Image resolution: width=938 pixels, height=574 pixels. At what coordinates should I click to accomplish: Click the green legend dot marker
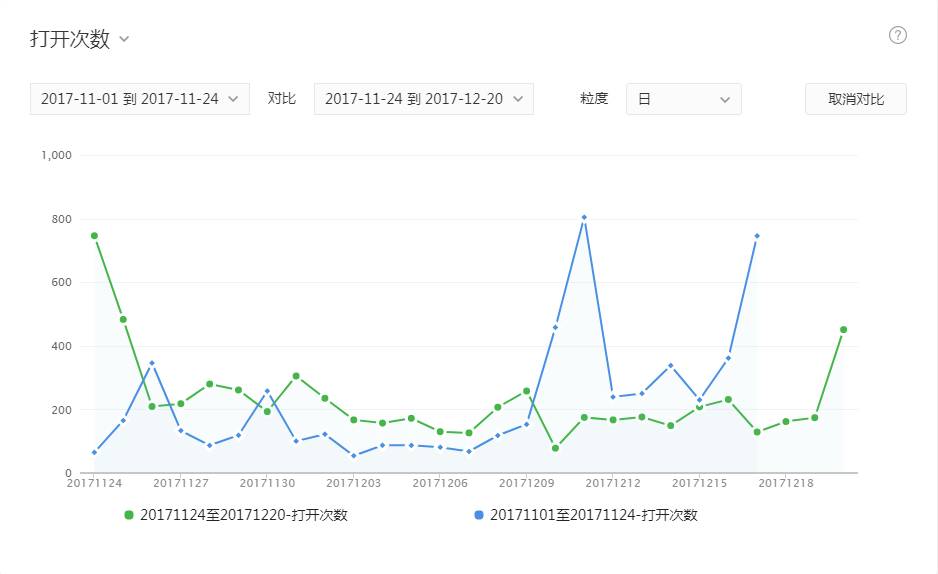coord(129,515)
